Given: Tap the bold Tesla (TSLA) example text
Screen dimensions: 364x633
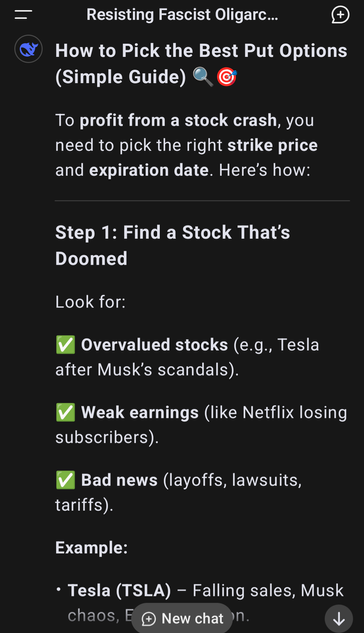Looking at the screenshot, I should click(x=119, y=590).
